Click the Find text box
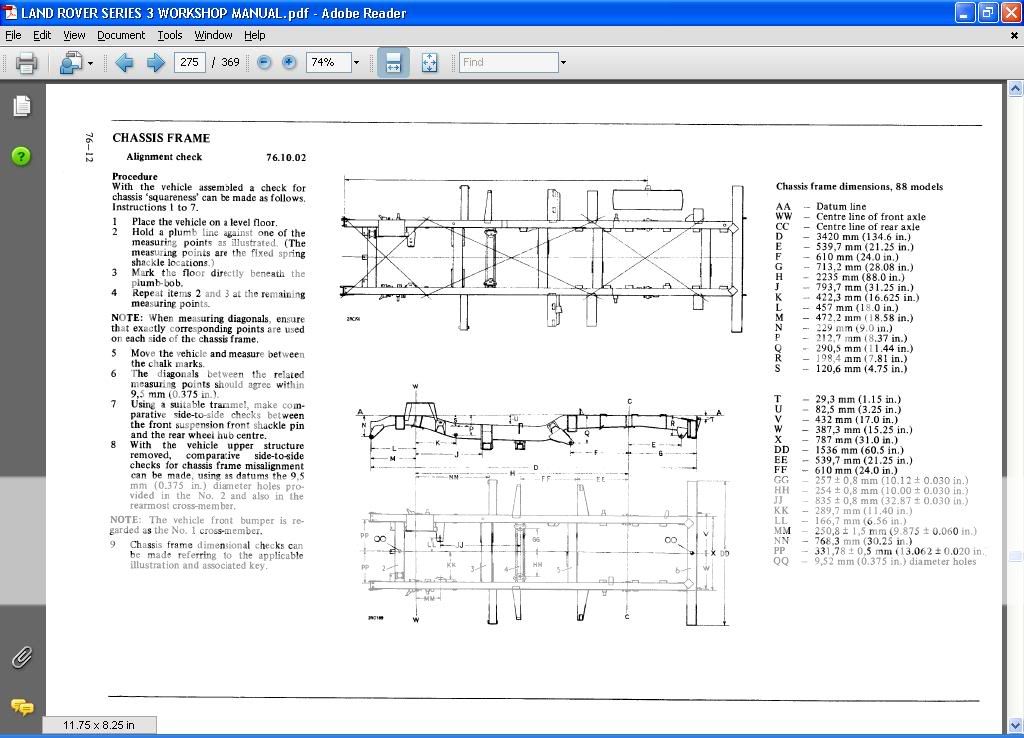 pos(509,62)
